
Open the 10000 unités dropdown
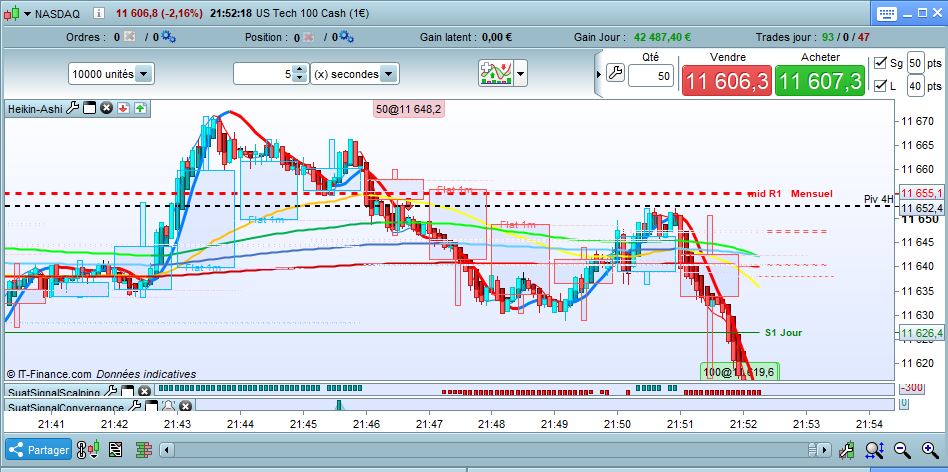(111, 74)
